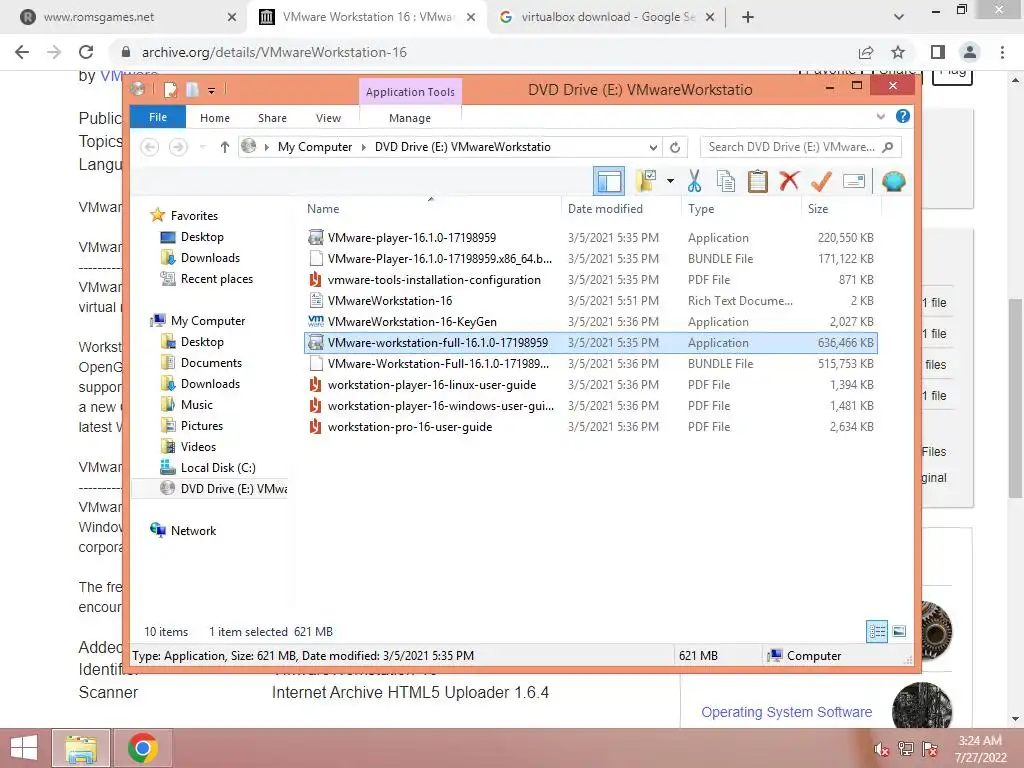Image resolution: width=1024 pixels, height=768 pixels.
Task: Open Classic Shell settings via the shell icon
Action: 893,181
